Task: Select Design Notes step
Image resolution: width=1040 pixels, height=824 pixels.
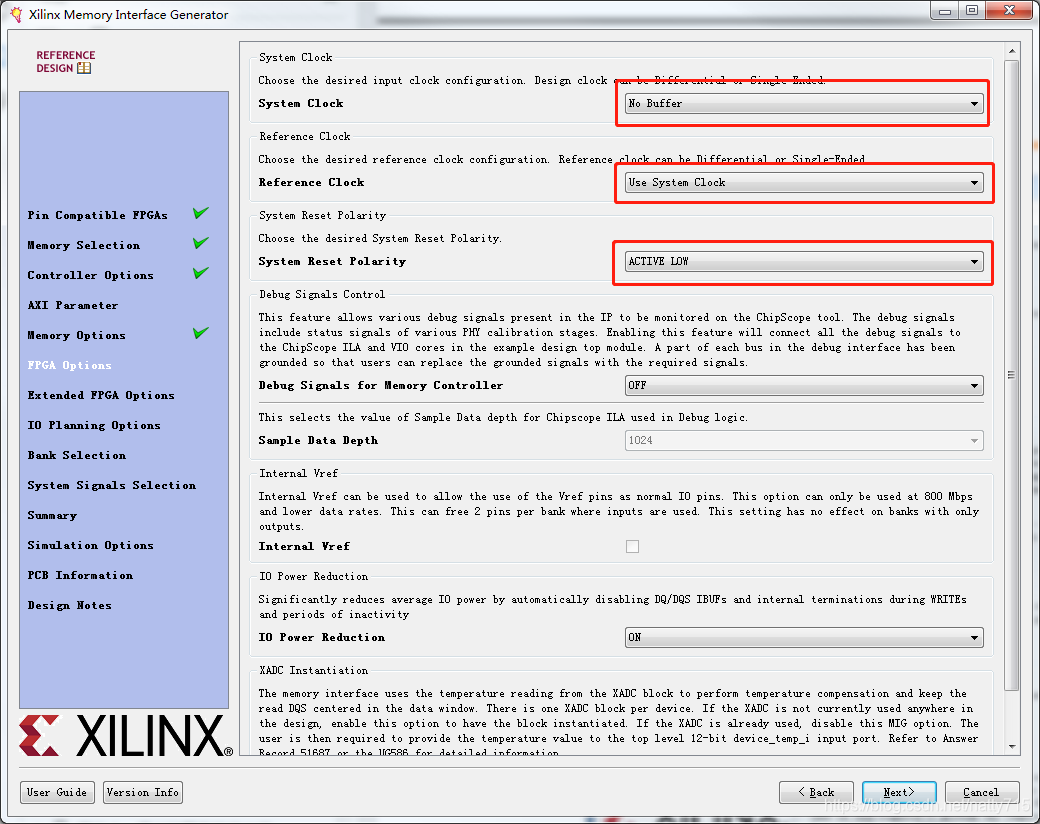Action: pos(70,606)
